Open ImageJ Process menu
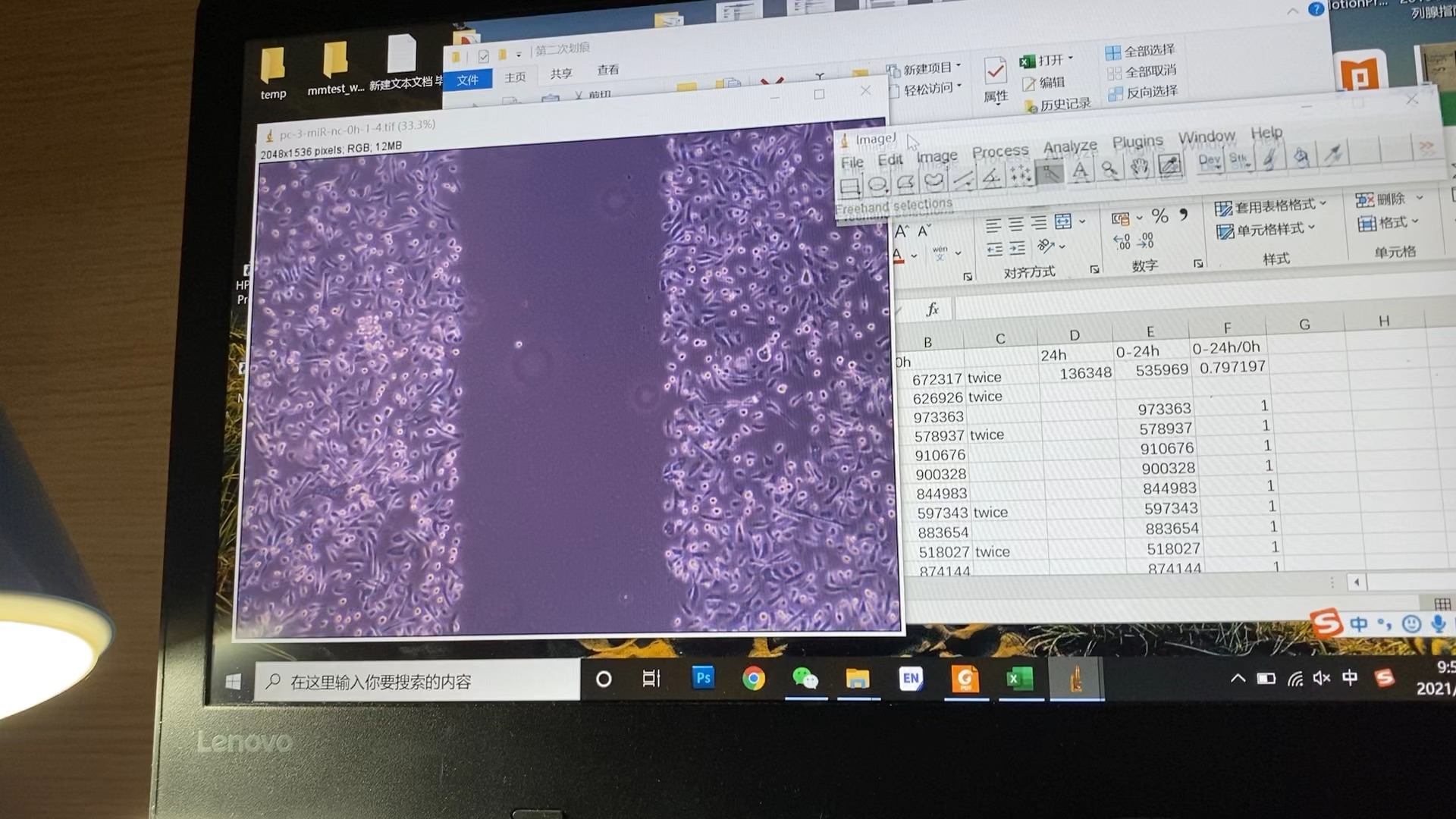The height and width of the screenshot is (819, 1456). (1000, 151)
